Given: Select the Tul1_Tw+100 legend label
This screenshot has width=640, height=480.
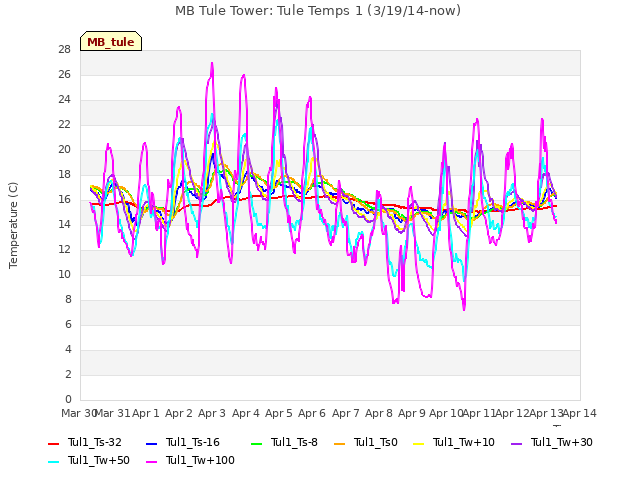Looking at the screenshot, I should coord(200,460).
